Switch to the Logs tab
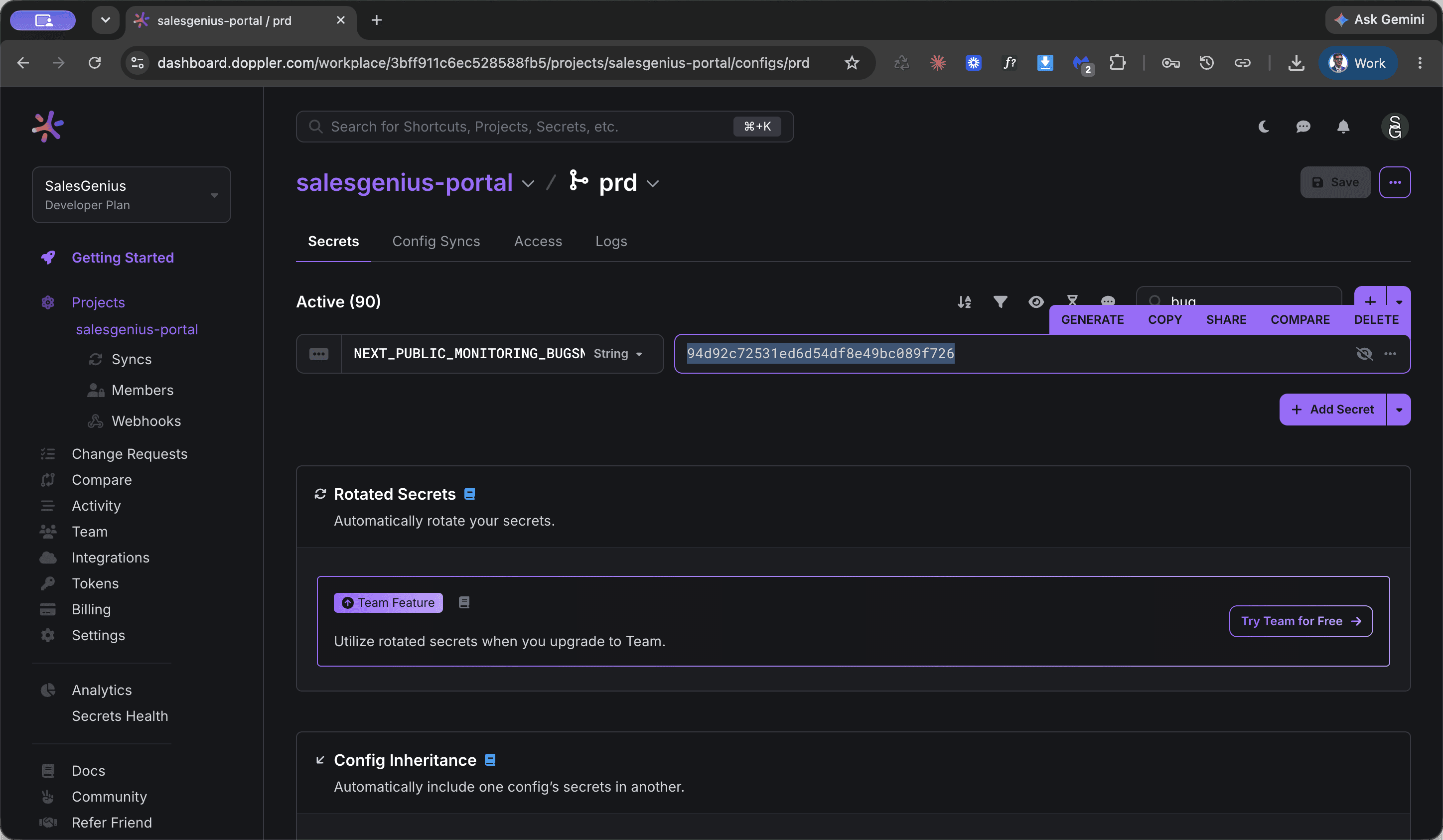 tap(611, 242)
